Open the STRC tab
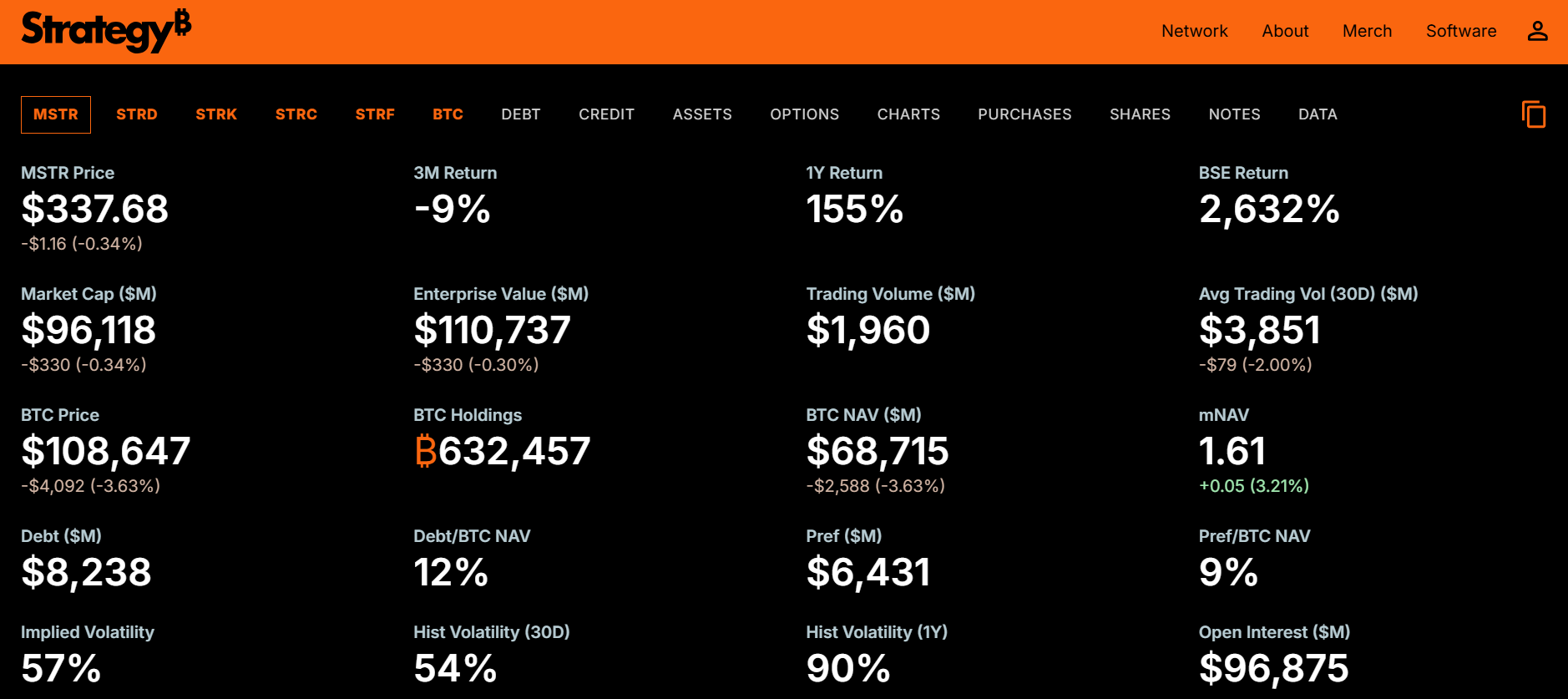 tap(296, 114)
